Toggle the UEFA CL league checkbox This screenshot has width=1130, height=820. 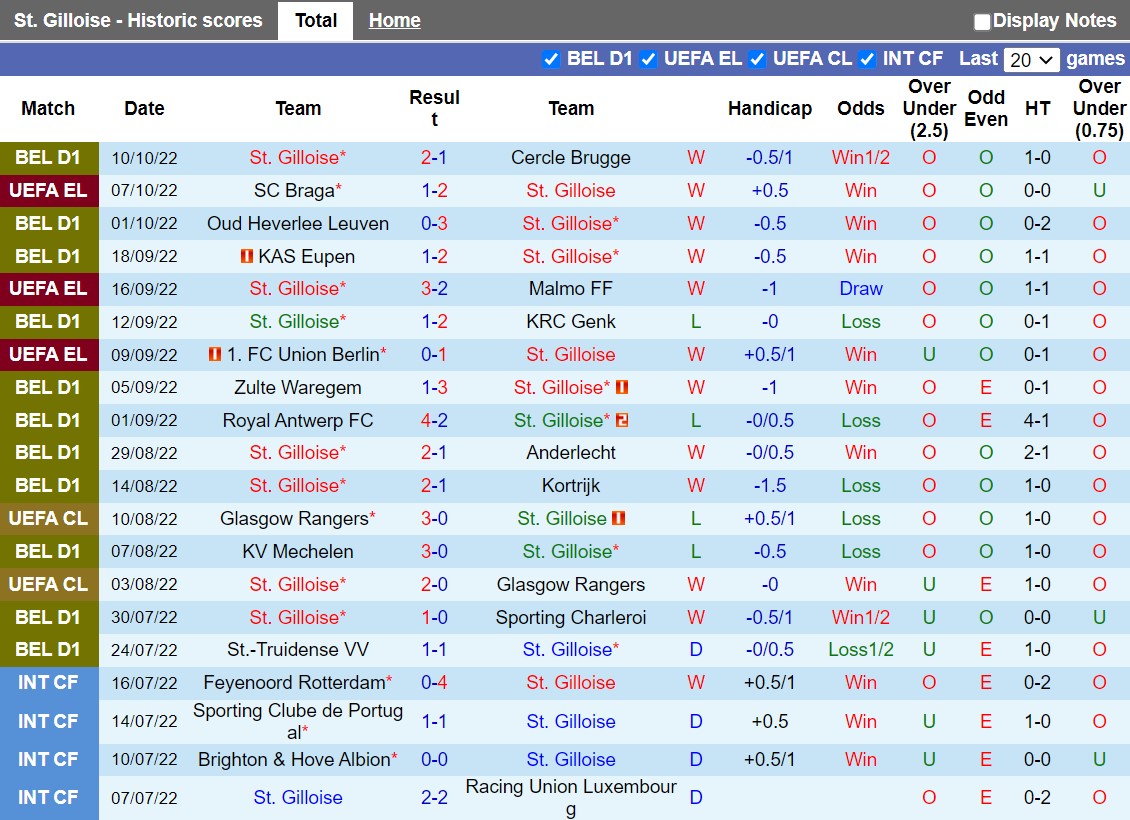(x=757, y=59)
